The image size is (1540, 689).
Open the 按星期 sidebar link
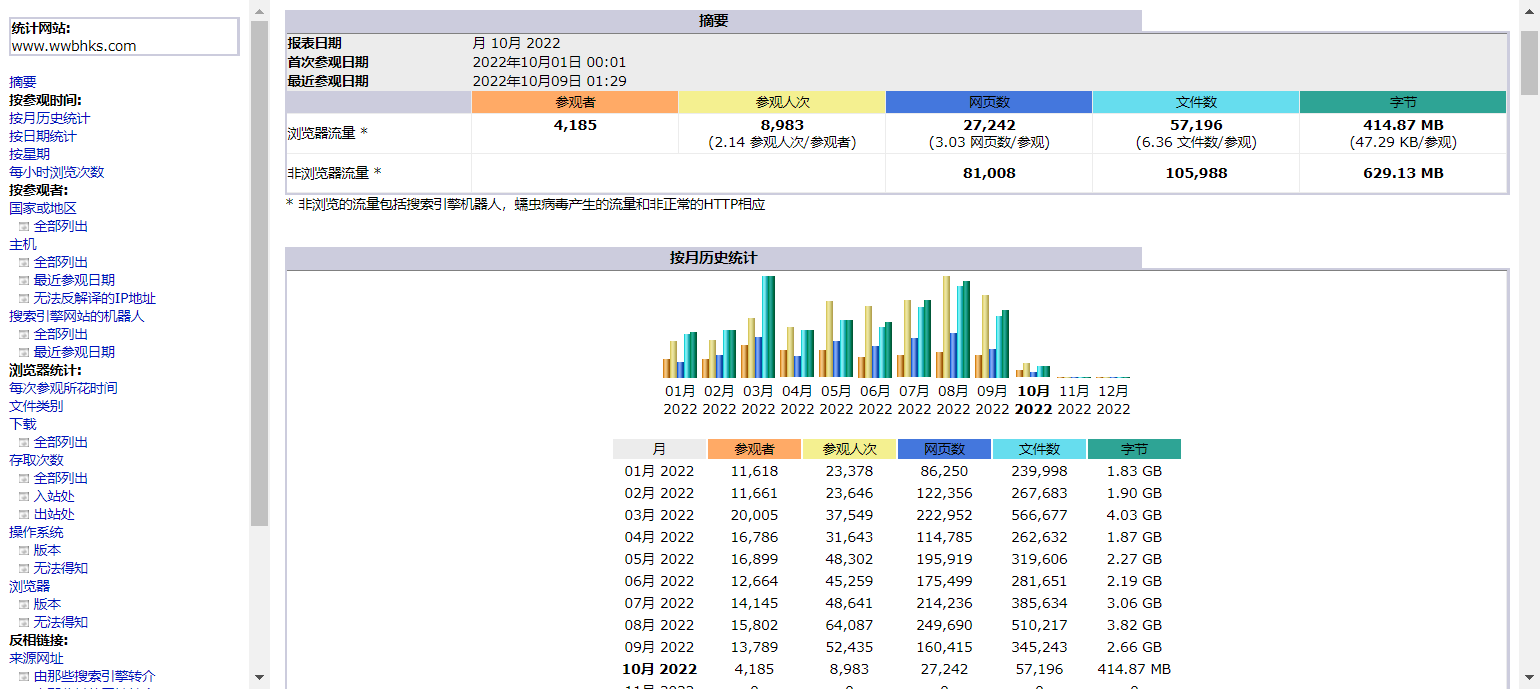pos(29,154)
